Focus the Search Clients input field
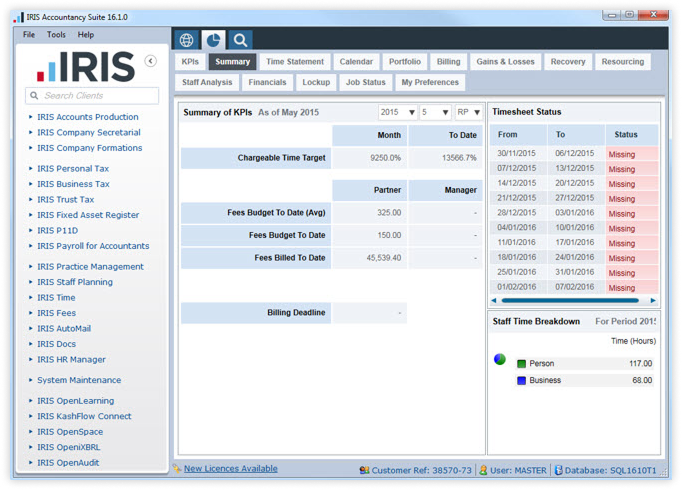This screenshot has width=682, height=490. [x=92, y=96]
